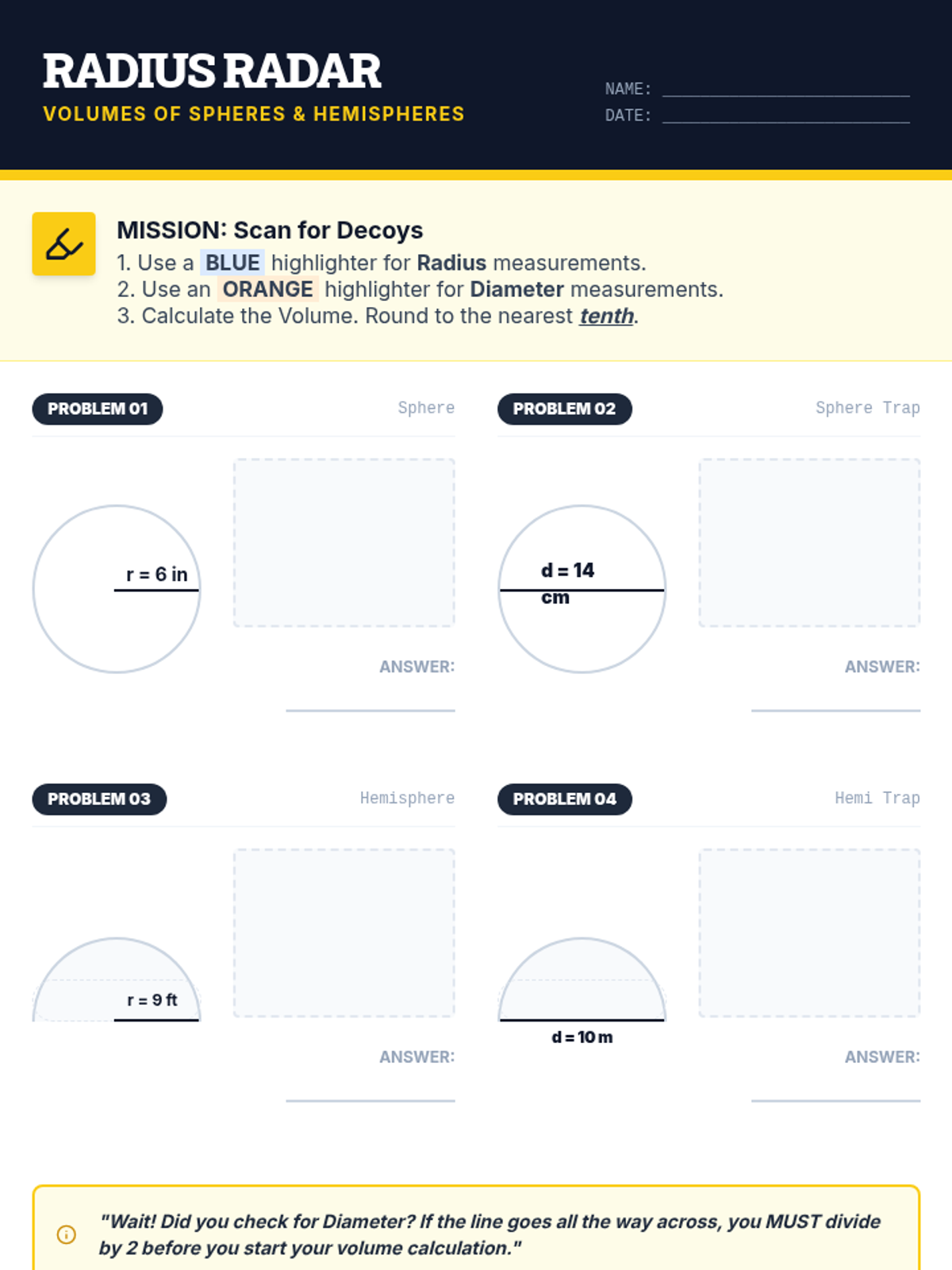952x1270 pixels.
Task: Click the info icon in the hint box
Action: tap(67, 1234)
